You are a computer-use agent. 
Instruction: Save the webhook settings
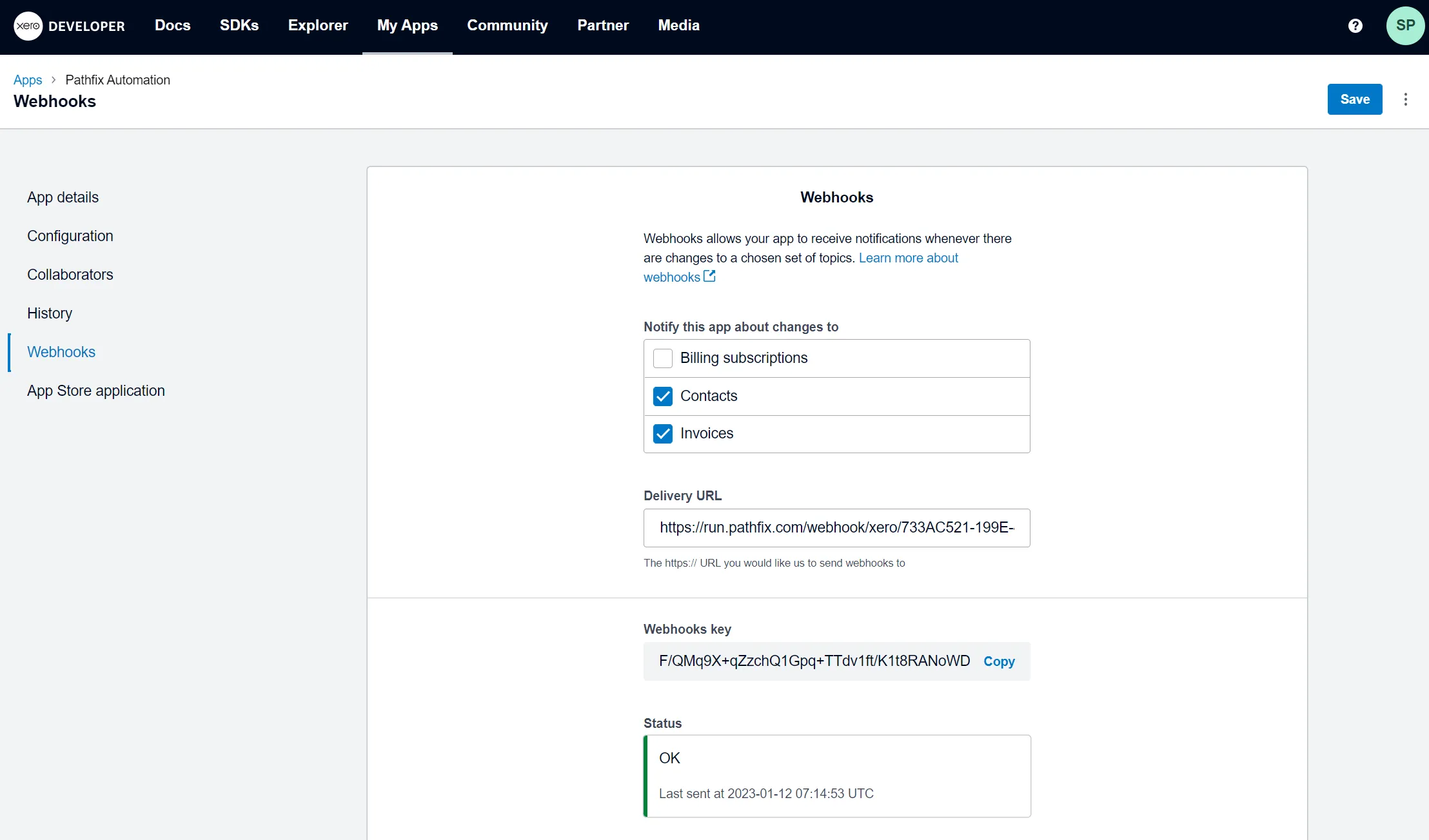1354,99
